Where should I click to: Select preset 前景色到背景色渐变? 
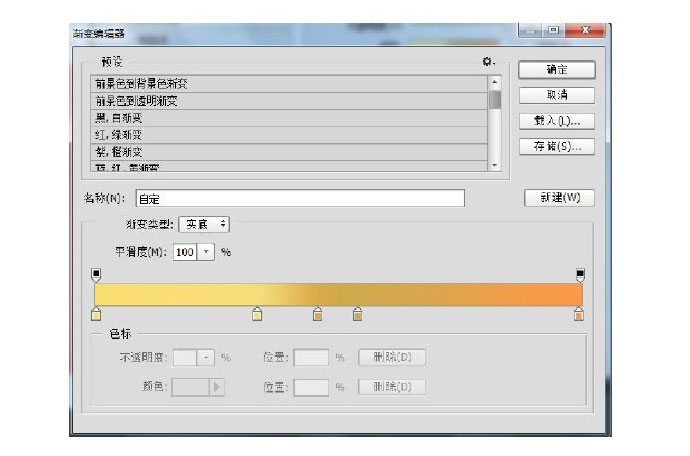289,84
